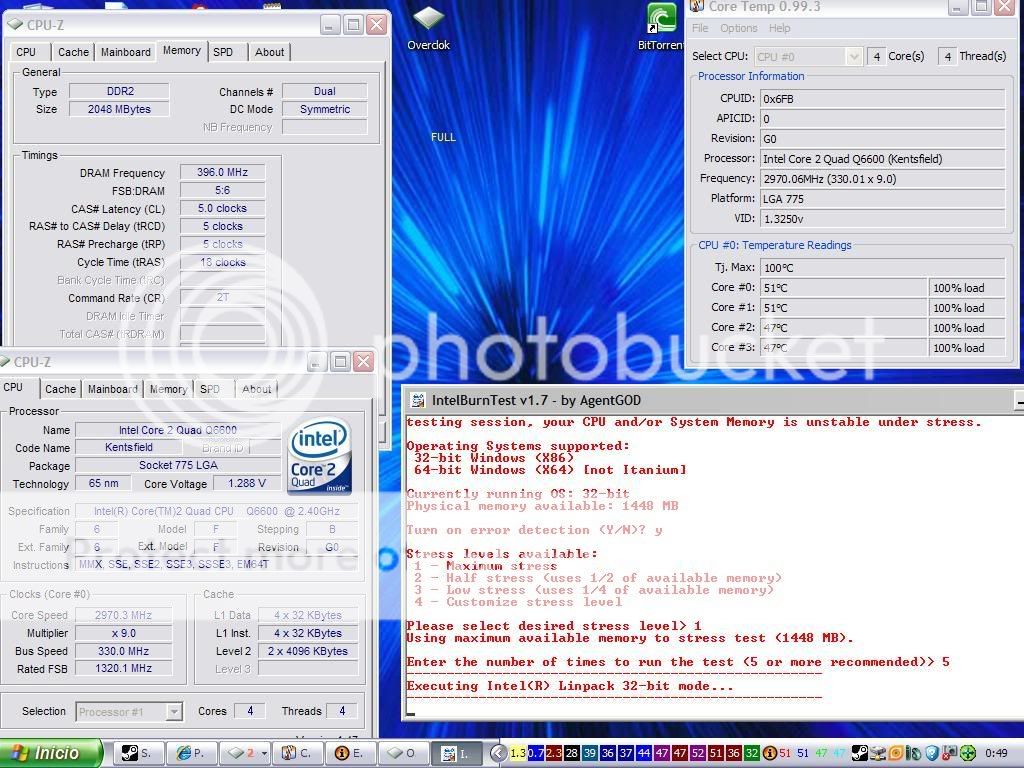Switch to SPD tab in Memory CPU-Z window

[223, 52]
